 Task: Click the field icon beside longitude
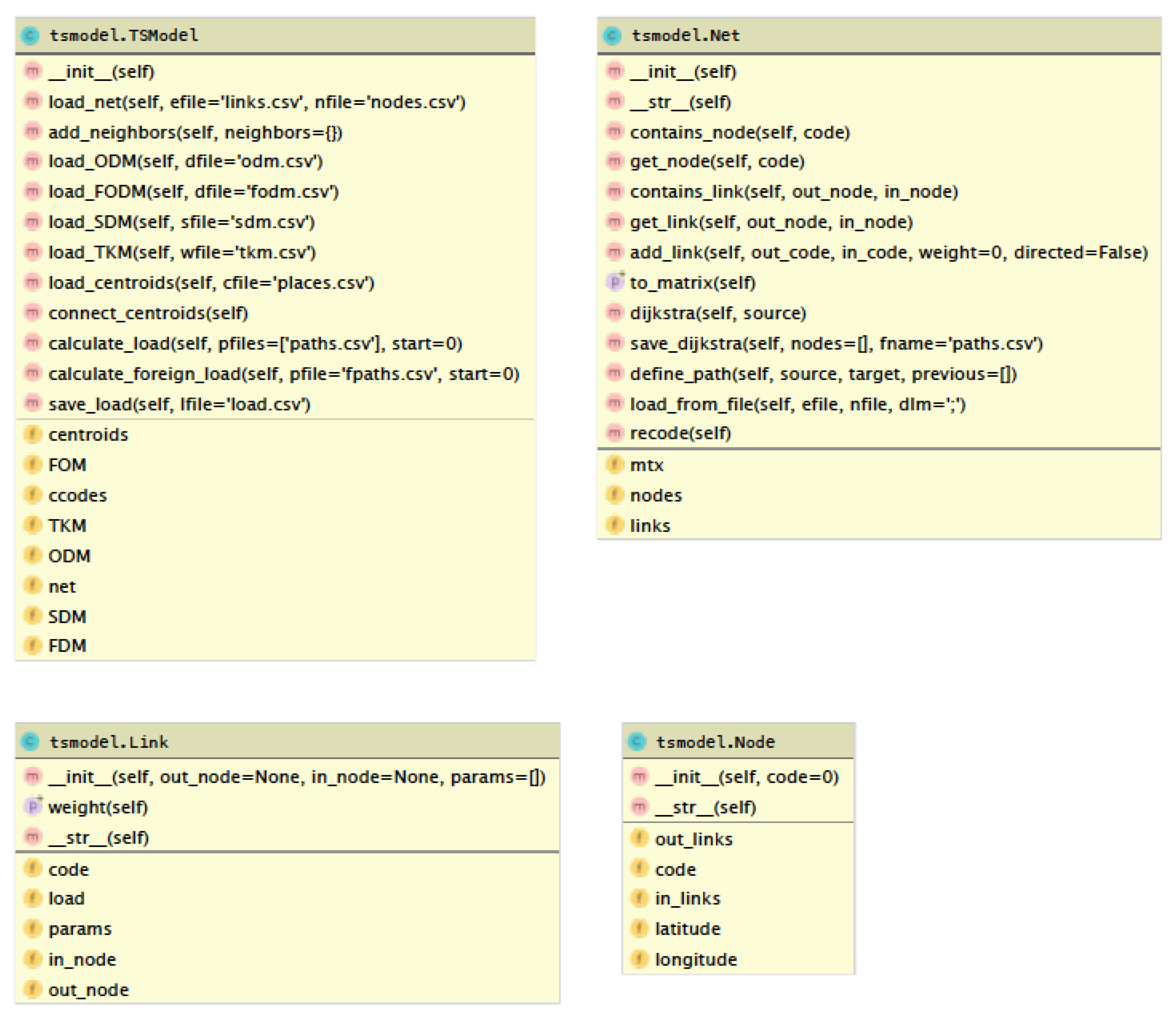[639, 959]
